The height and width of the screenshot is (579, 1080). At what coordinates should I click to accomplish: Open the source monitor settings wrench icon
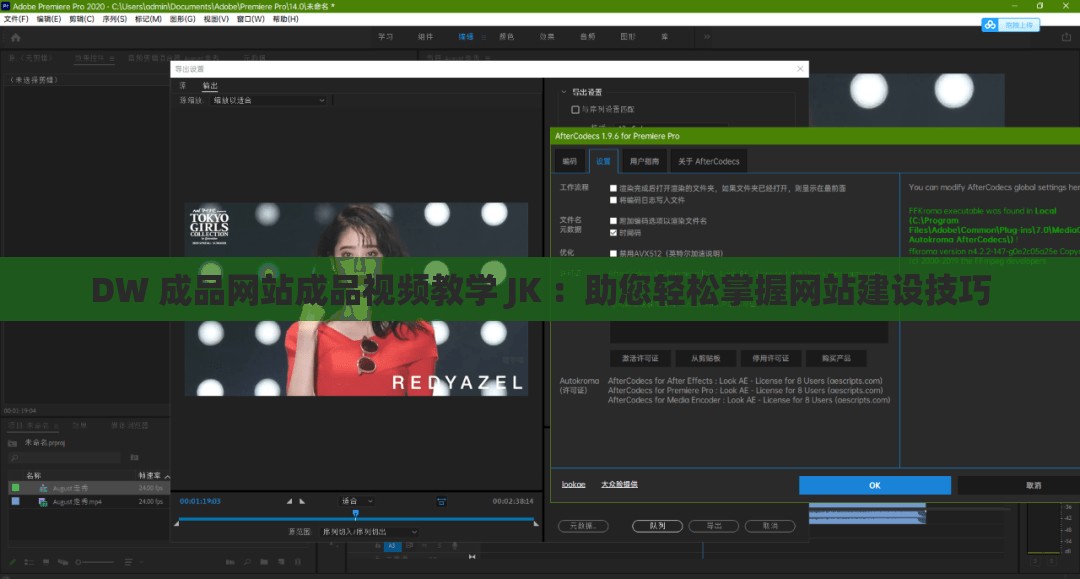click(x=442, y=501)
